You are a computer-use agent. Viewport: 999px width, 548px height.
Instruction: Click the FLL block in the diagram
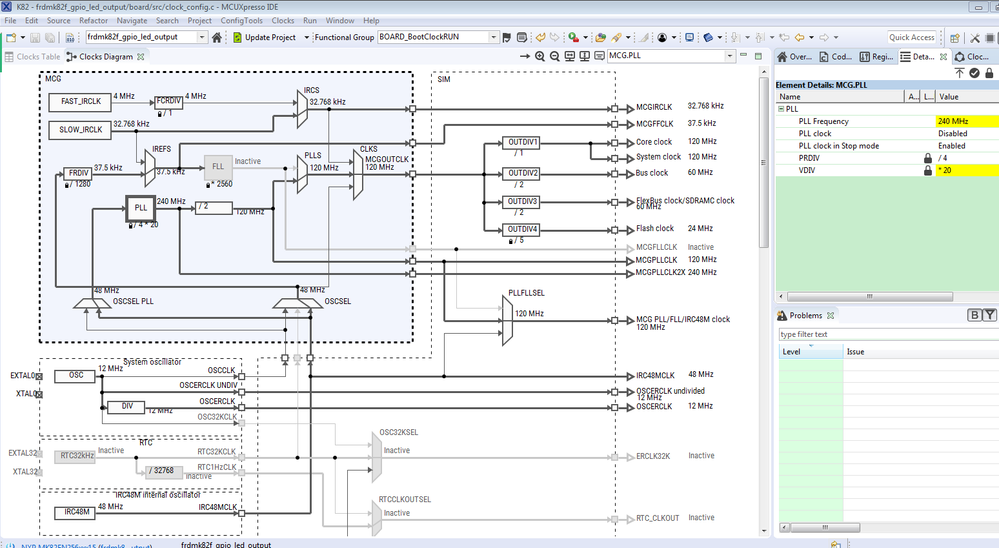point(218,166)
